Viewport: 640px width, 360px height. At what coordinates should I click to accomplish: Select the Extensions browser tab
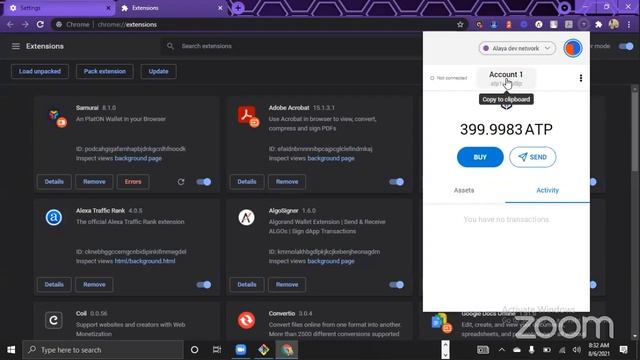coord(172,8)
